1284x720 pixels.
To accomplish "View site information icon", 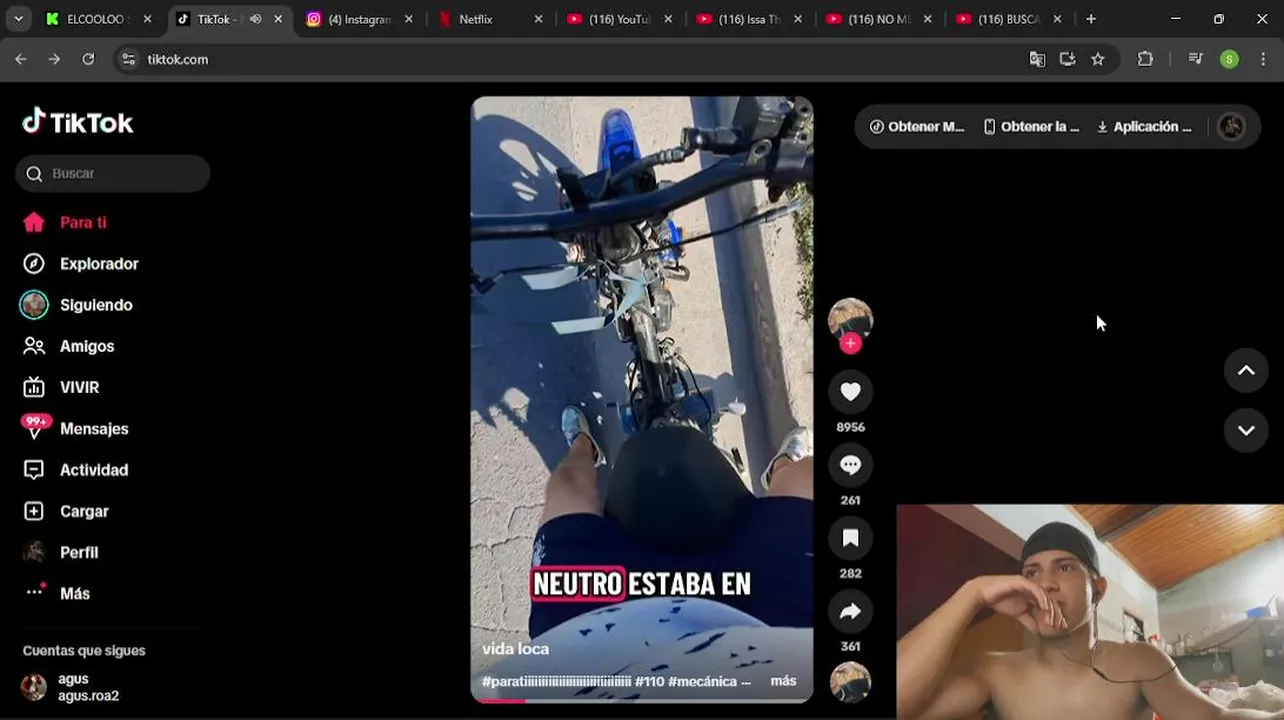I will coord(128,59).
